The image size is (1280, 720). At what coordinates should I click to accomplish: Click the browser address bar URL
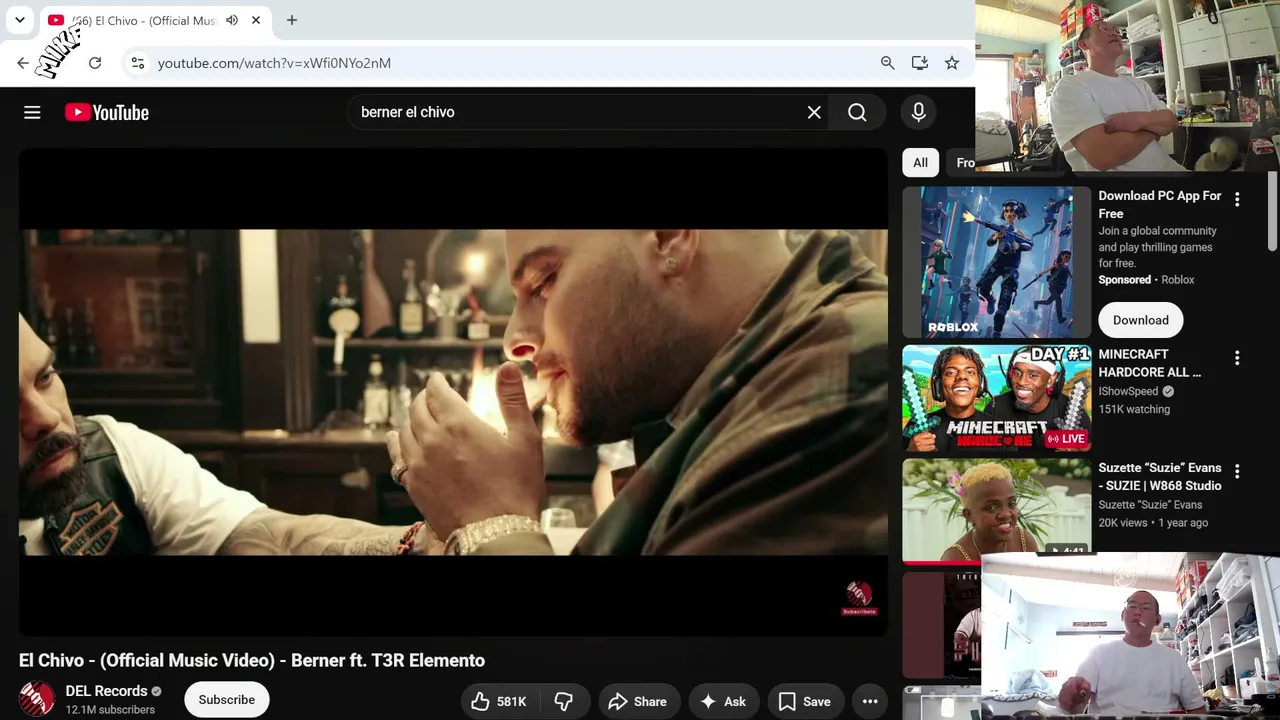click(x=274, y=63)
